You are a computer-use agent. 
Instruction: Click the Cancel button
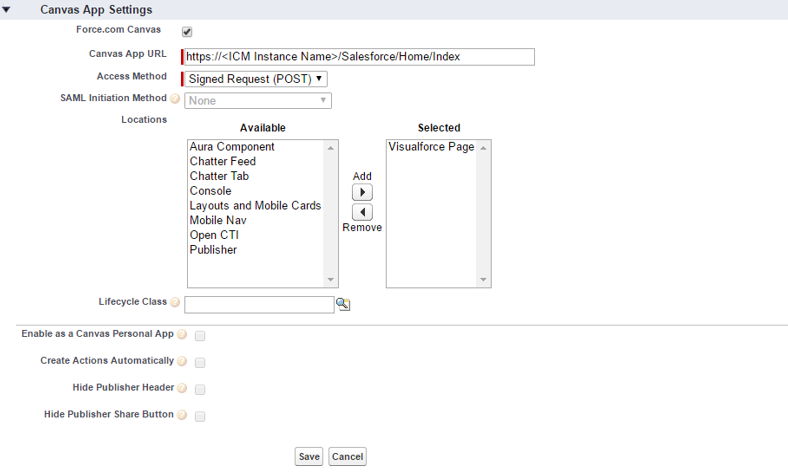point(347,456)
